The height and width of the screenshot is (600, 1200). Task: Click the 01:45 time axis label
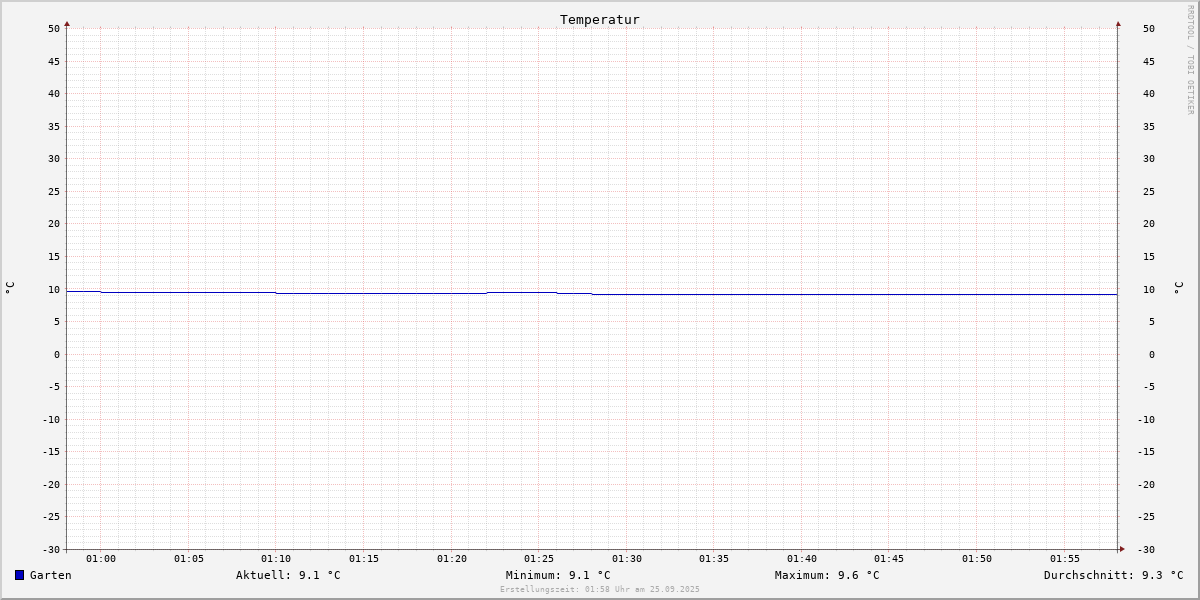click(x=889, y=559)
